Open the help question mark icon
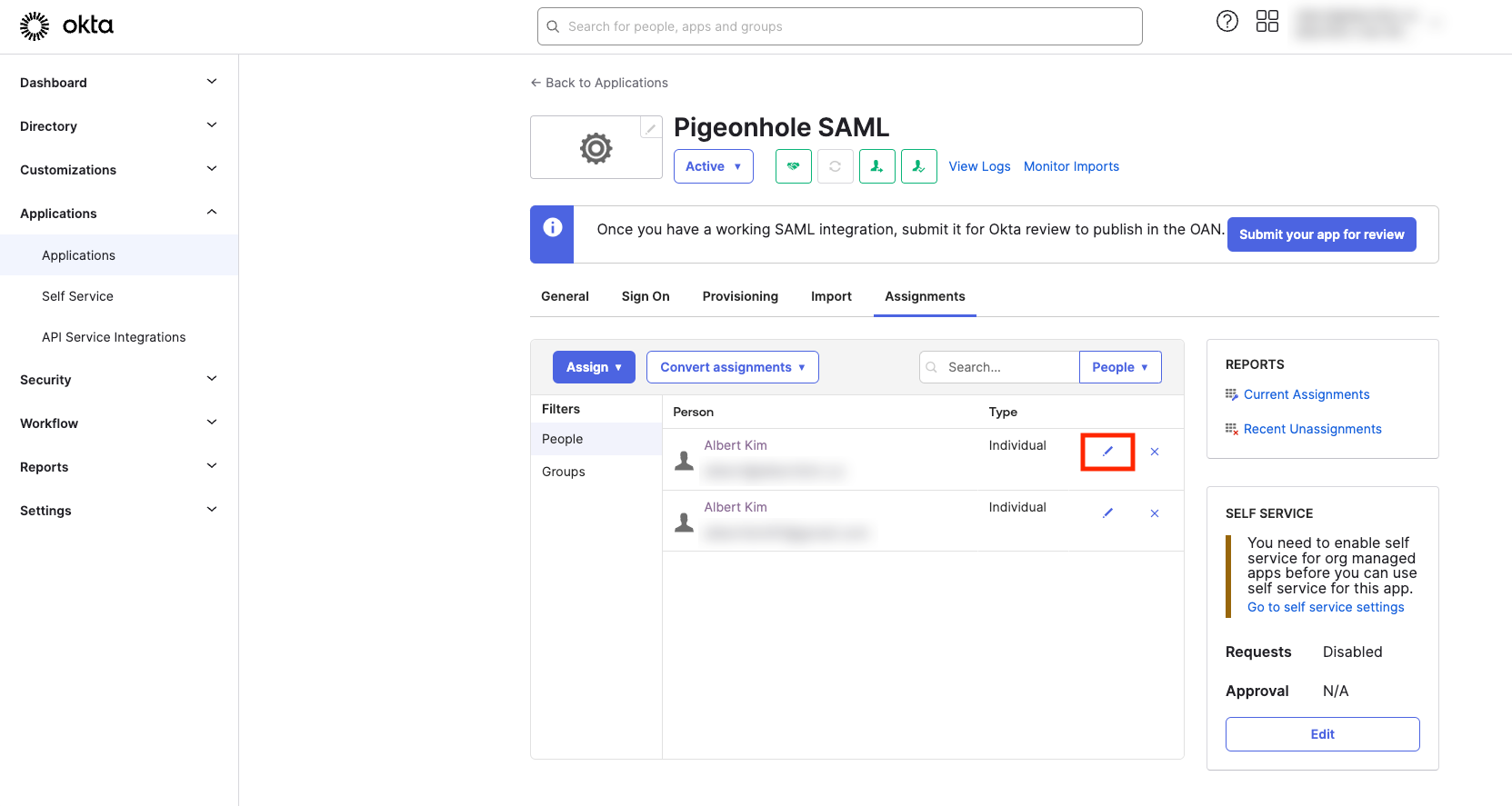 pyautogui.click(x=1227, y=21)
